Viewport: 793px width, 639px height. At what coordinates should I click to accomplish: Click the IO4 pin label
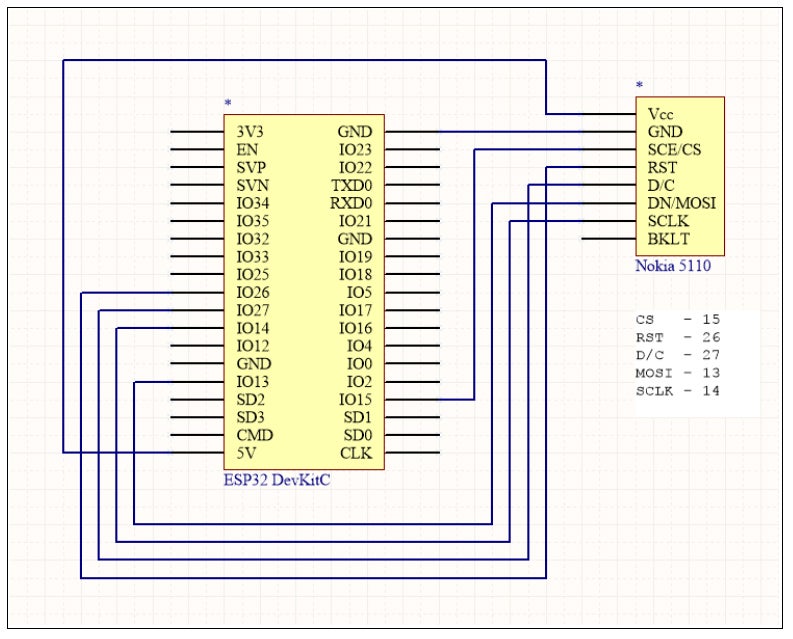360,346
